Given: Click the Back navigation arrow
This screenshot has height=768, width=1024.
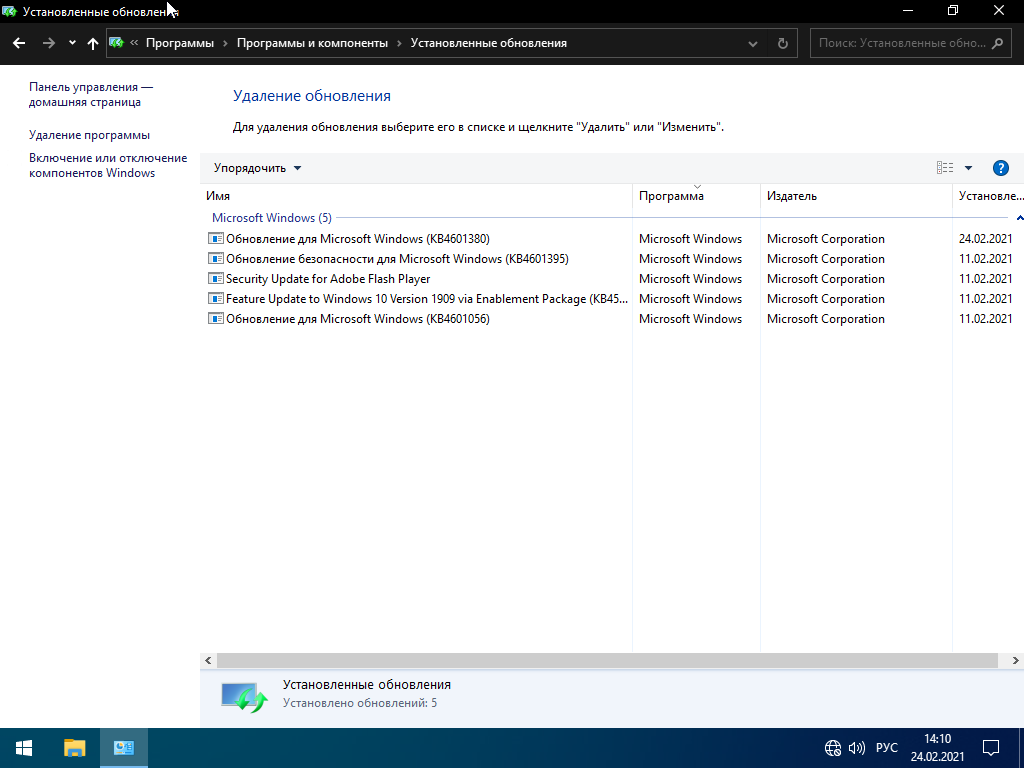Looking at the screenshot, I should pyautogui.click(x=18, y=43).
